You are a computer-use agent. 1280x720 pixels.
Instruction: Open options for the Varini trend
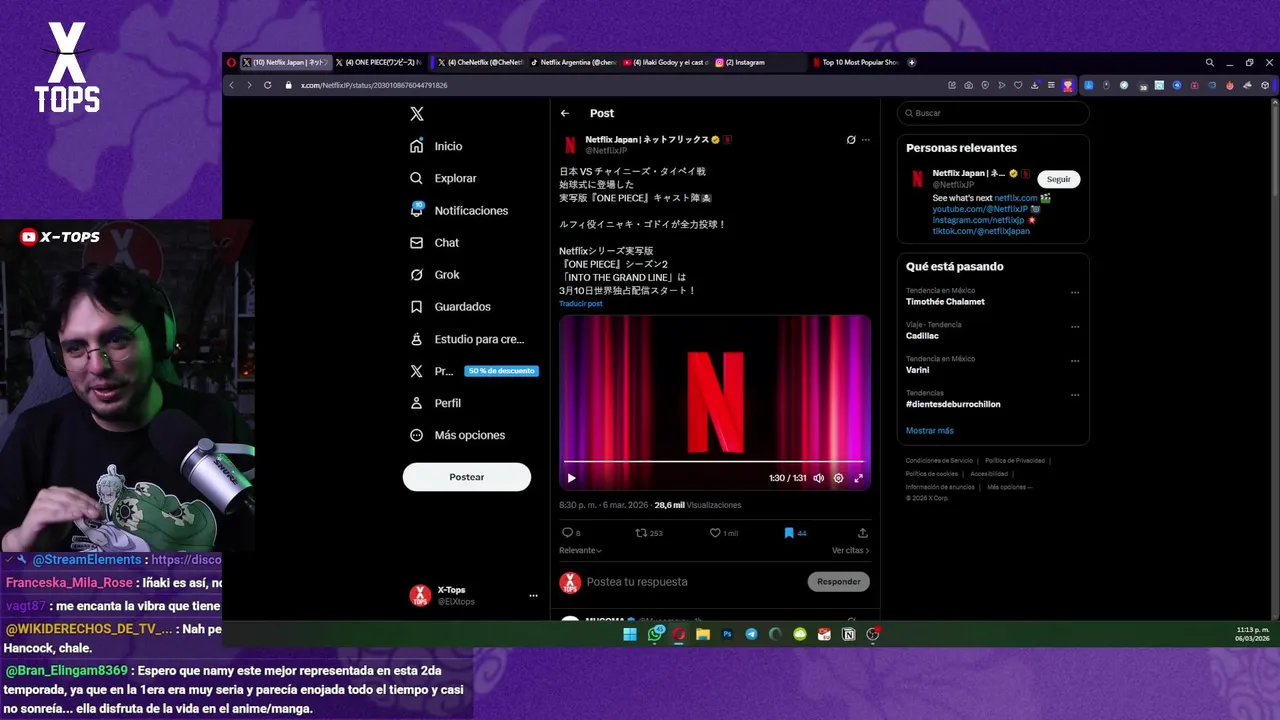pyautogui.click(x=1075, y=360)
